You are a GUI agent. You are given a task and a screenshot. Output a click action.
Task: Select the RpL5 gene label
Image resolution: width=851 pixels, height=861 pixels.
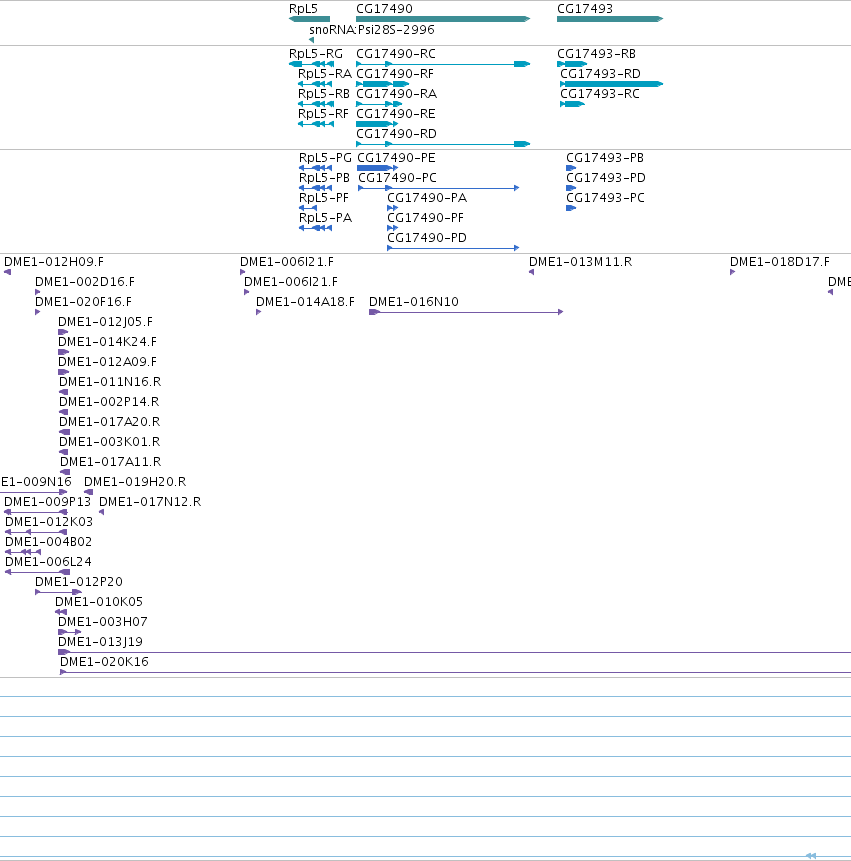pyautogui.click(x=303, y=9)
